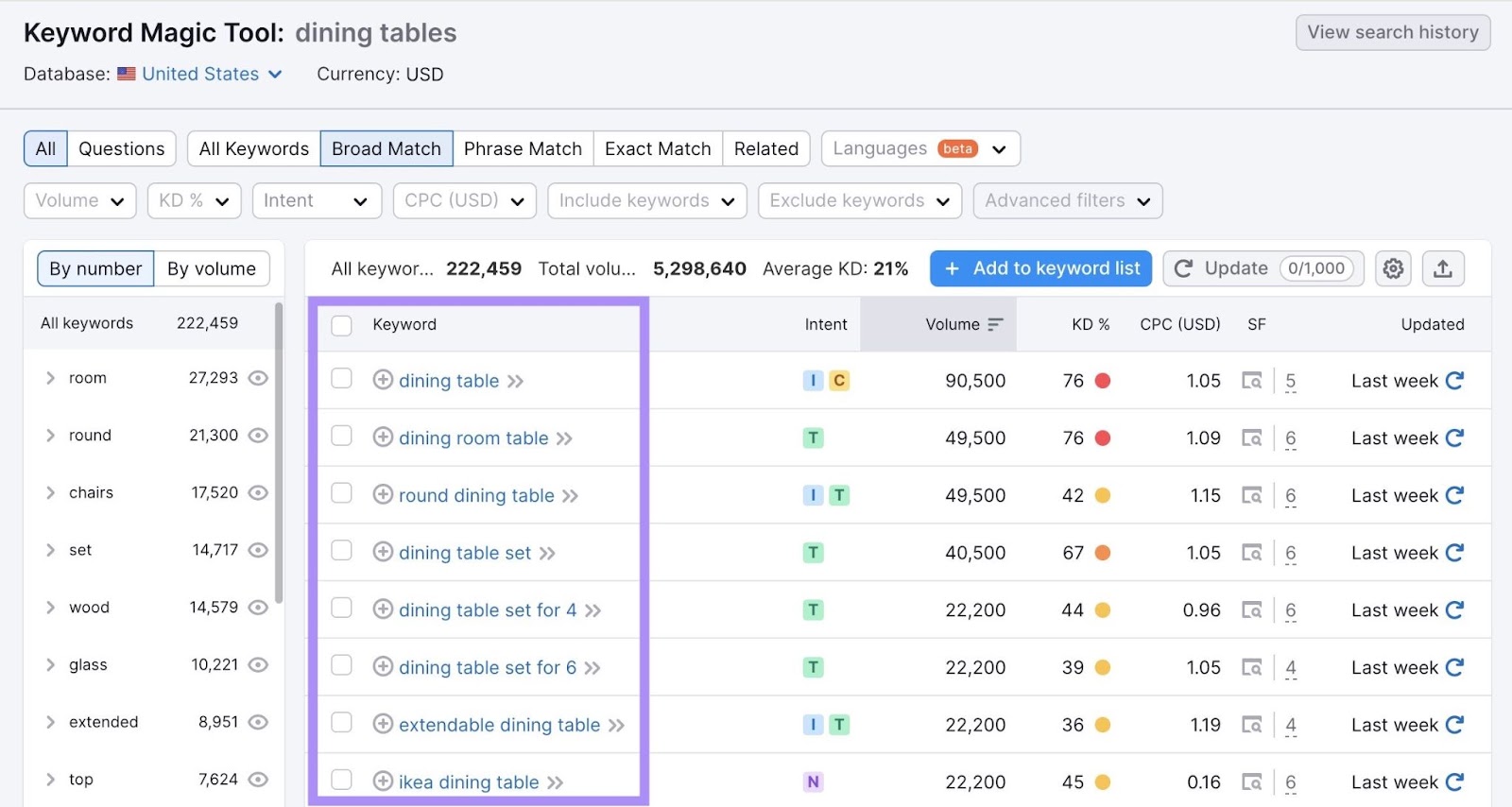The image size is (1512, 807).
Task: Click View search history button
Action: pos(1393,32)
